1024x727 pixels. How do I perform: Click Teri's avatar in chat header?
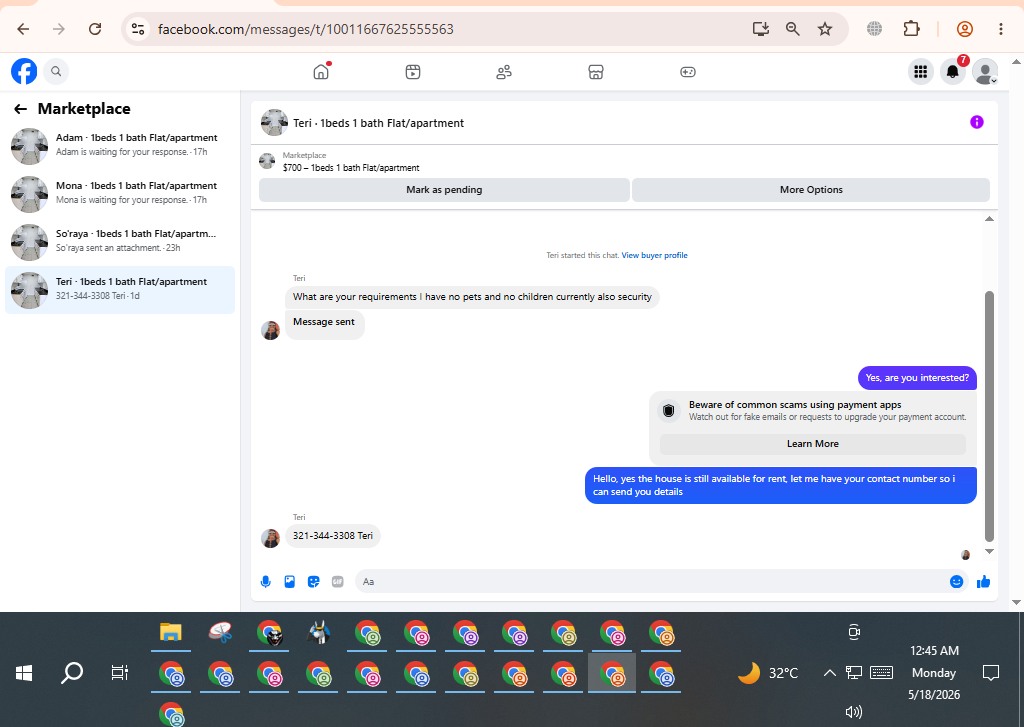(x=274, y=122)
